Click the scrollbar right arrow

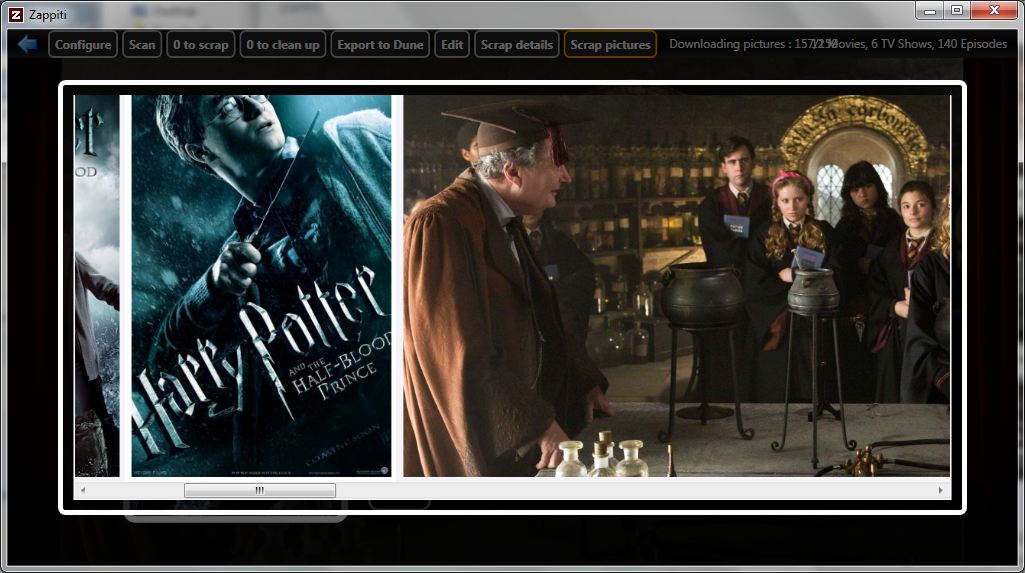pos(941,490)
